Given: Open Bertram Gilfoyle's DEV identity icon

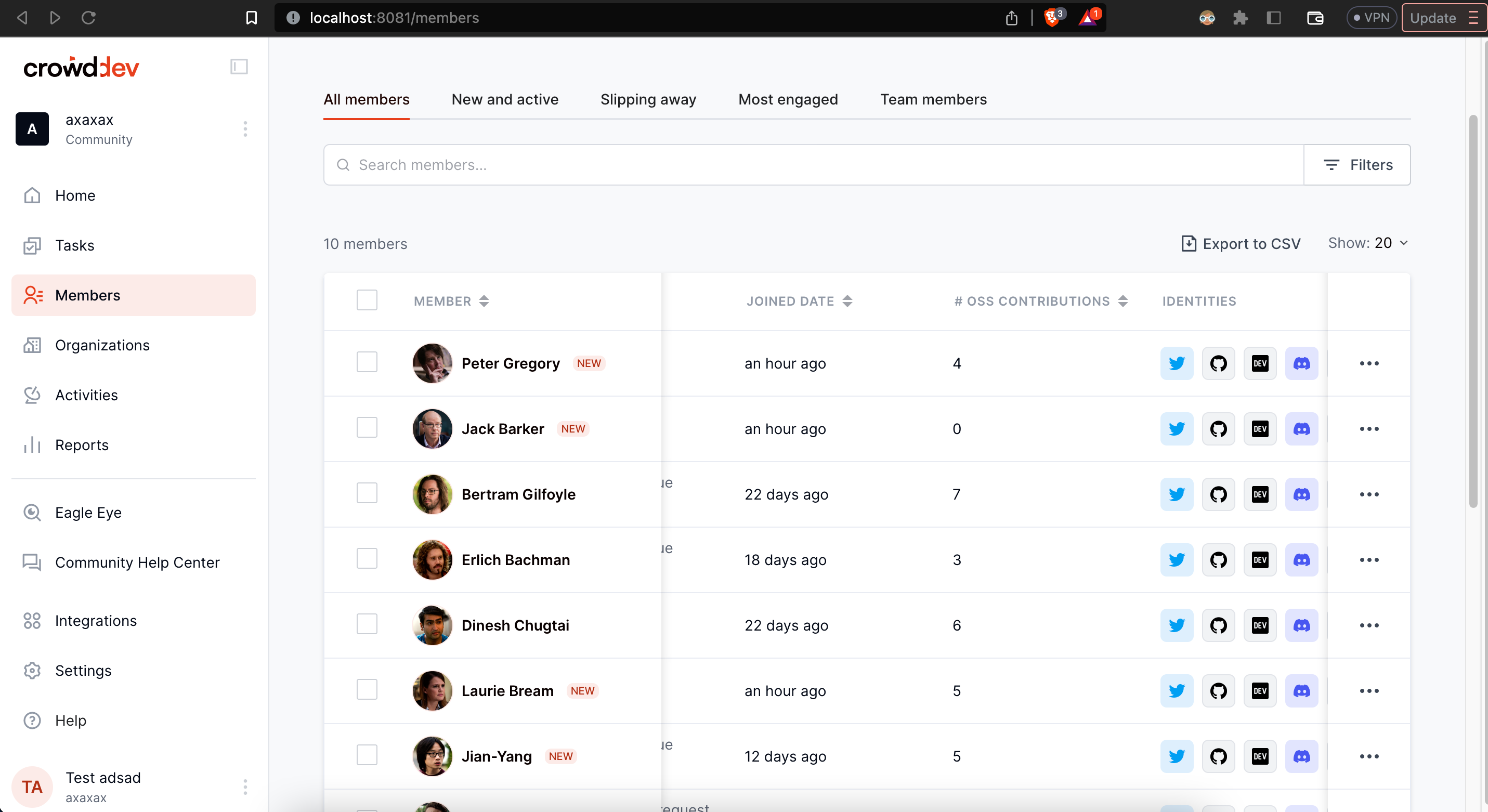Looking at the screenshot, I should 1259,494.
